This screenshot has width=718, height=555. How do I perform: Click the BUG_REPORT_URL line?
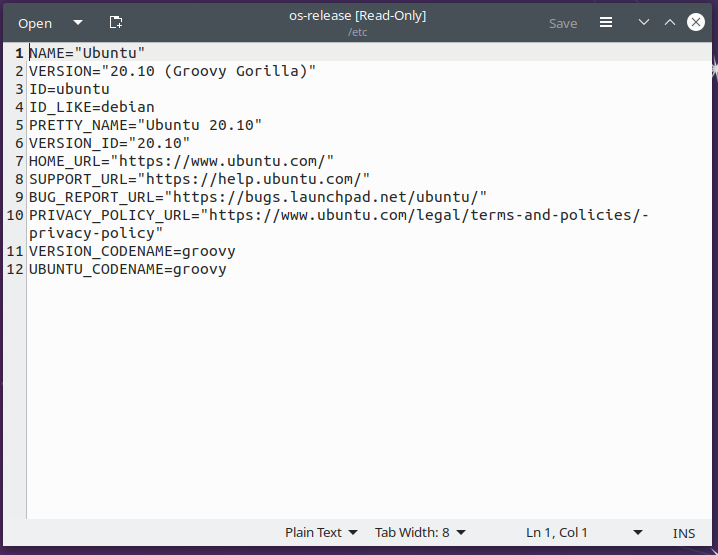[258, 197]
